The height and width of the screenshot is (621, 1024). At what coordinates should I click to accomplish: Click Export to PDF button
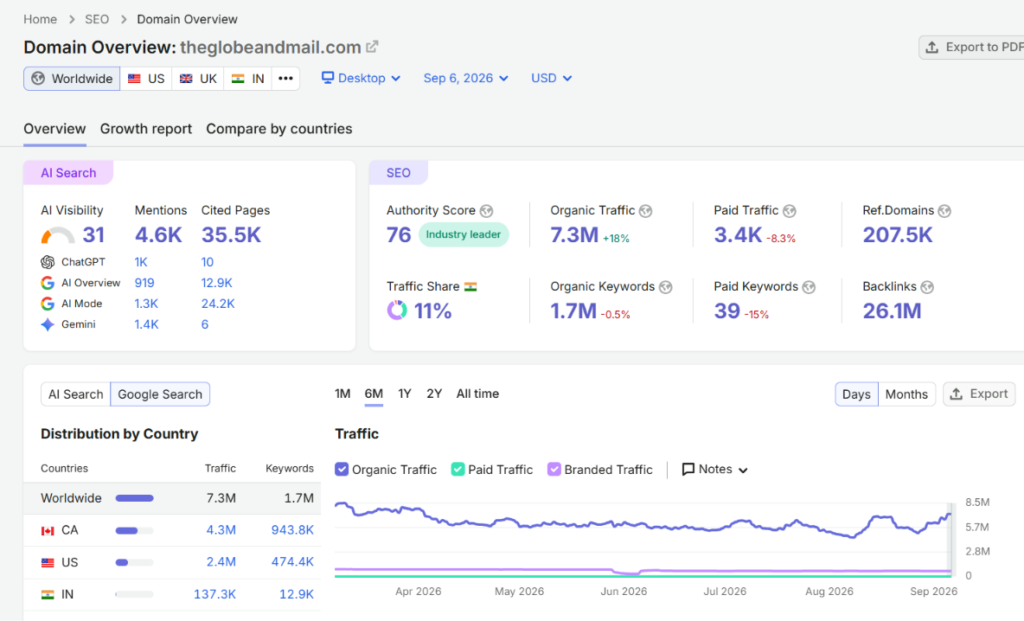pyautogui.click(x=973, y=47)
